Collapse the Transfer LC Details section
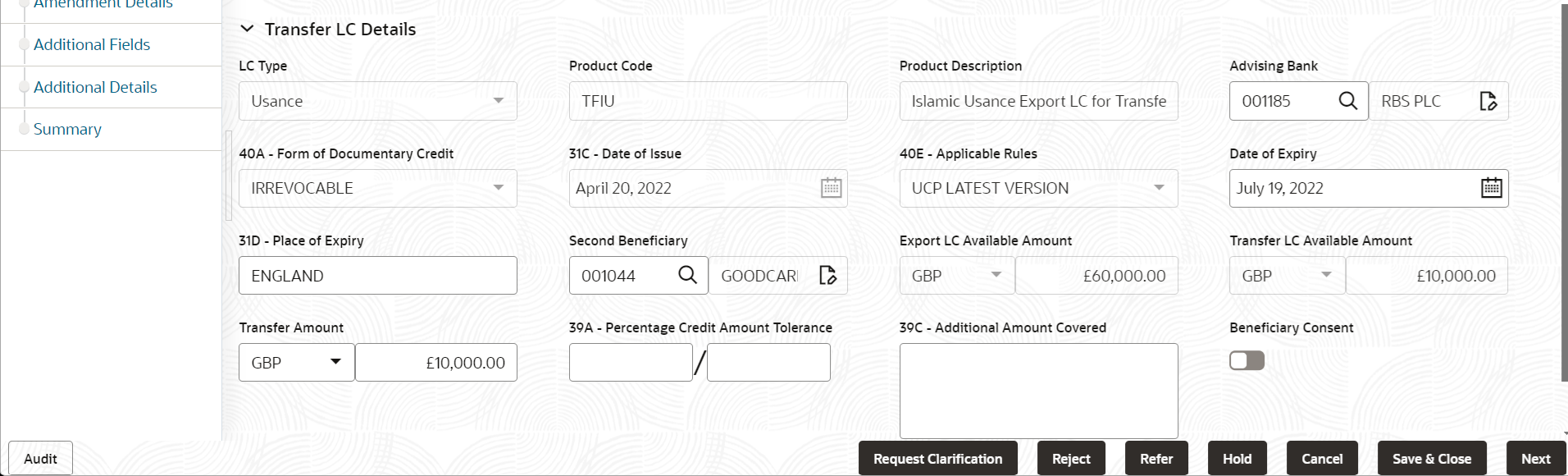Screen dimensions: 1568x476 point(248,28)
